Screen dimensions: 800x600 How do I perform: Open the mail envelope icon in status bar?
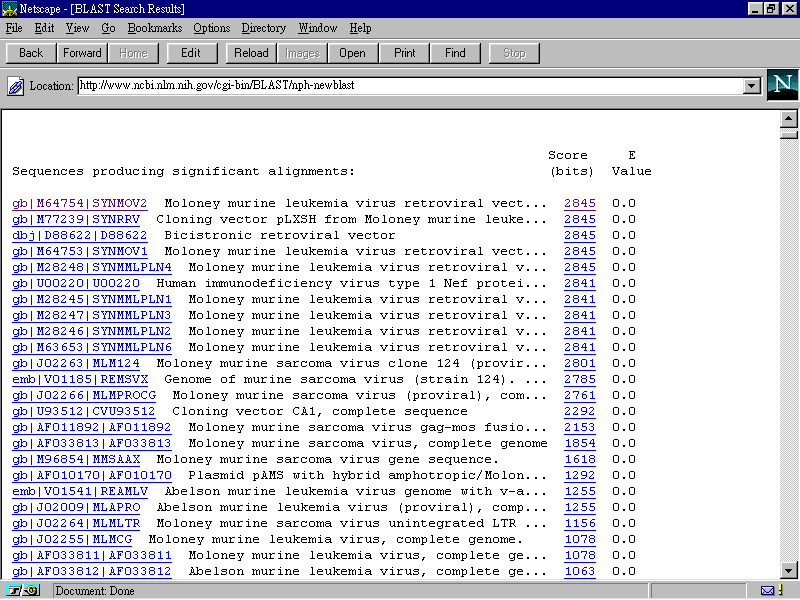coord(768,590)
